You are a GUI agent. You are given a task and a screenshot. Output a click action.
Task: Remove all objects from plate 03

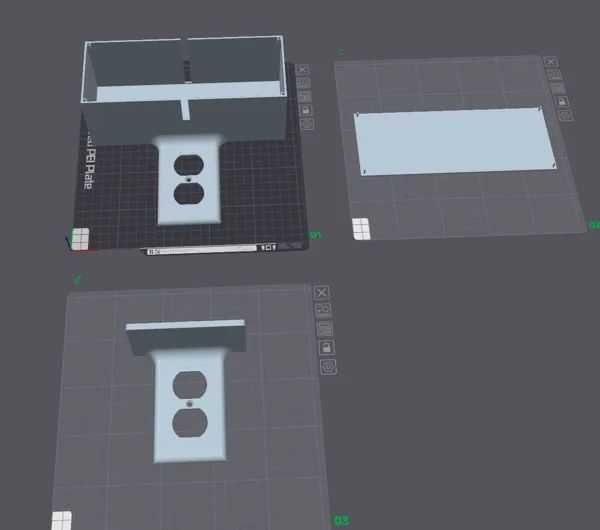pyautogui.click(x=322, y=293)
